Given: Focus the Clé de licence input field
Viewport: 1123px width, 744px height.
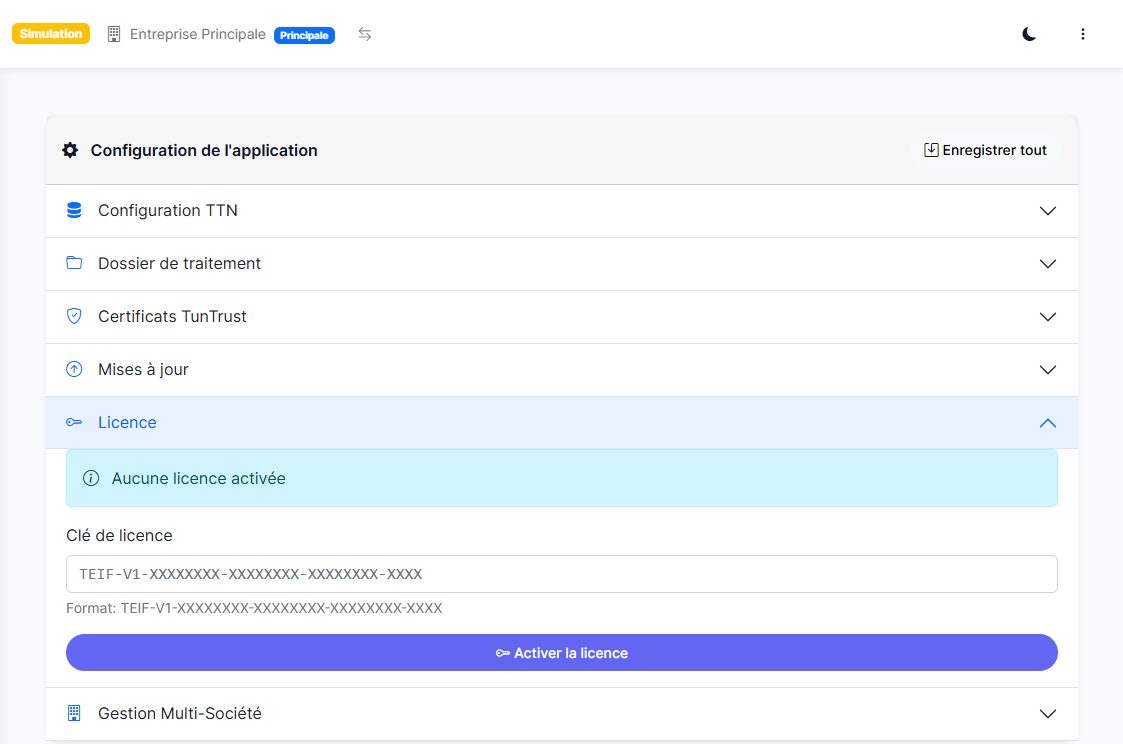Looking at the screenshot, I should click(x=561, y=574).
